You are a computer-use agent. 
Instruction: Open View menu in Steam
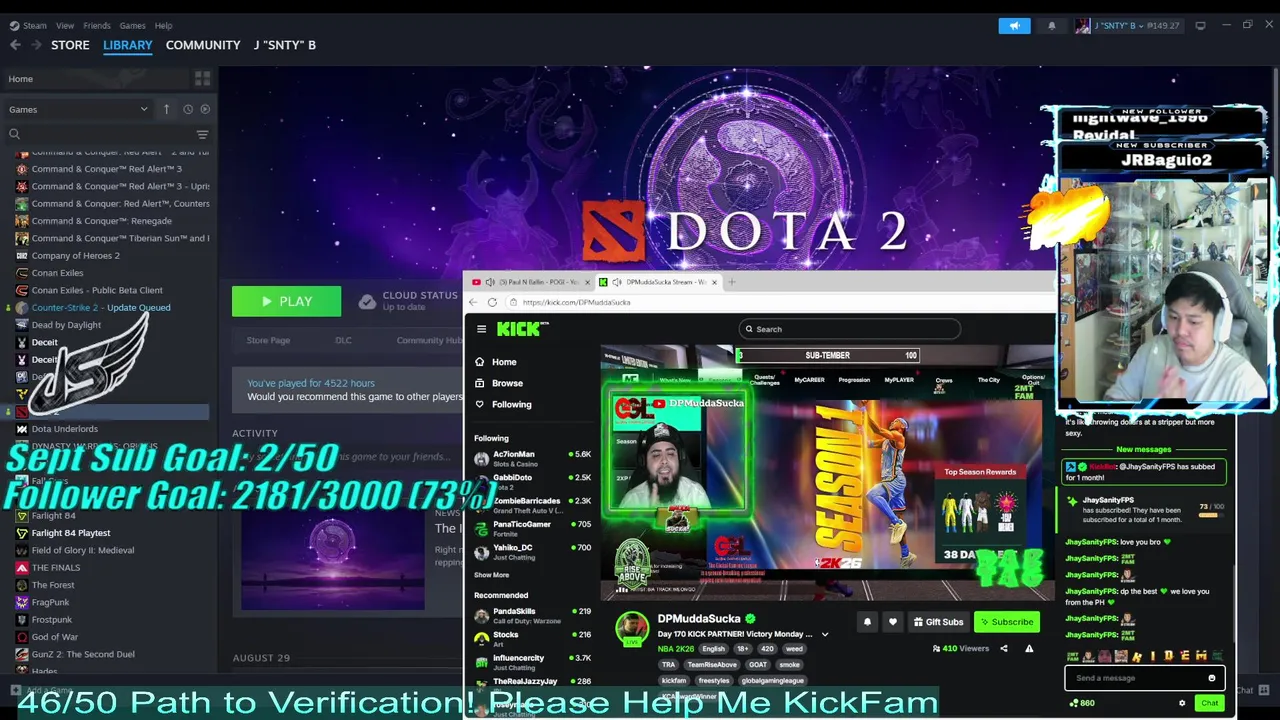click(65, 25)
